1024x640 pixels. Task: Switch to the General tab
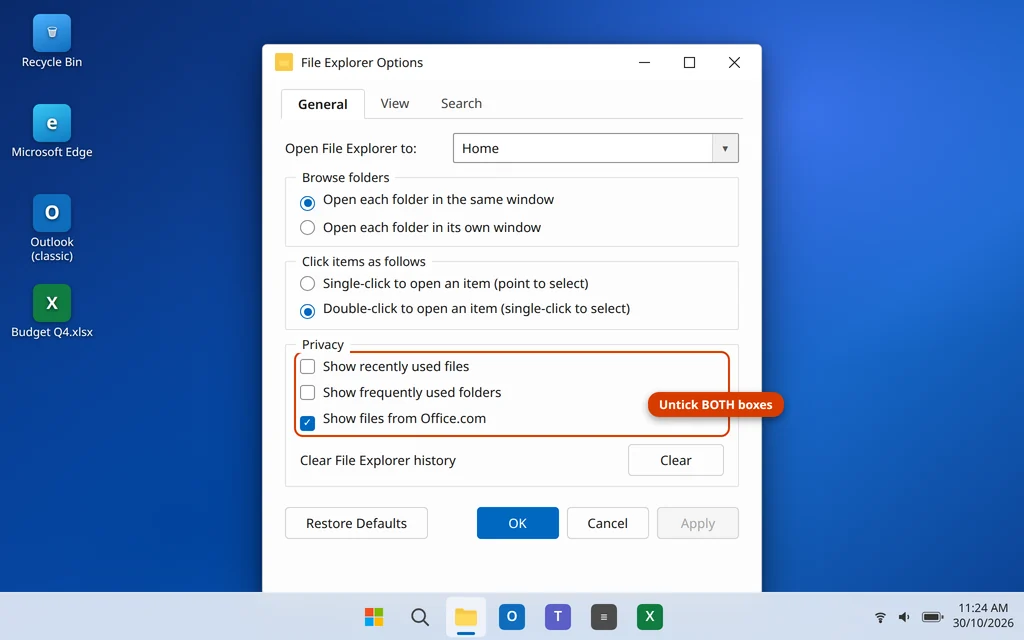click(323, 104)
